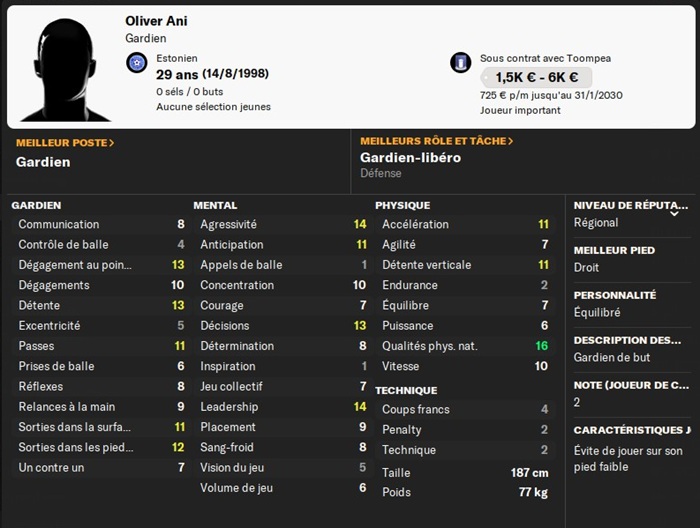Expand Meilleurs Rôle et Tâche
Screen dimensions: 700x528
click(x=437, y=142)
